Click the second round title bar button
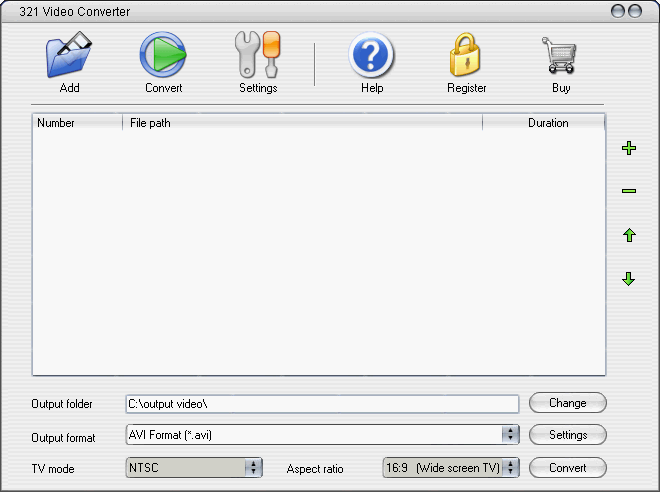 [x=635, y=11]
